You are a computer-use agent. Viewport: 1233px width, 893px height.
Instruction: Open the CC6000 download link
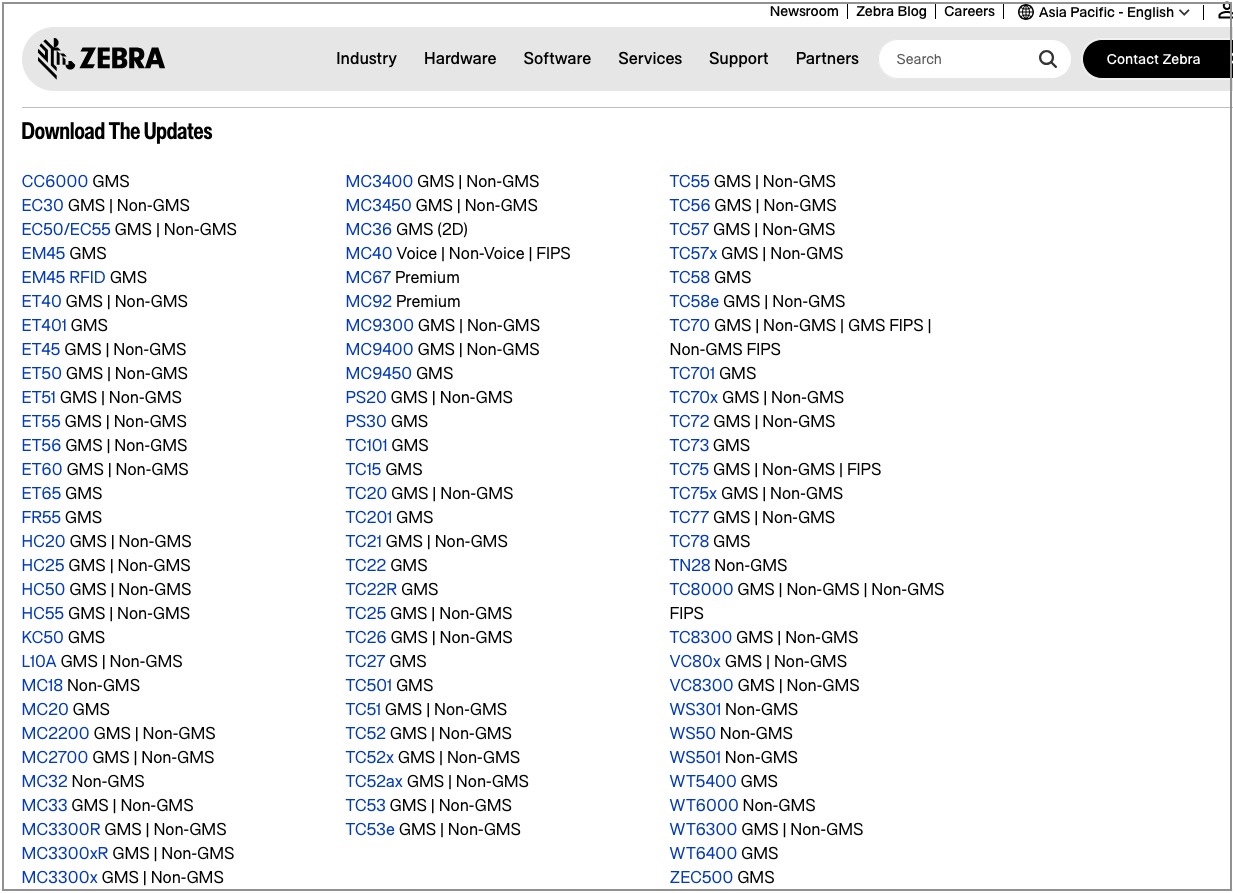click(x=55, y=181)
